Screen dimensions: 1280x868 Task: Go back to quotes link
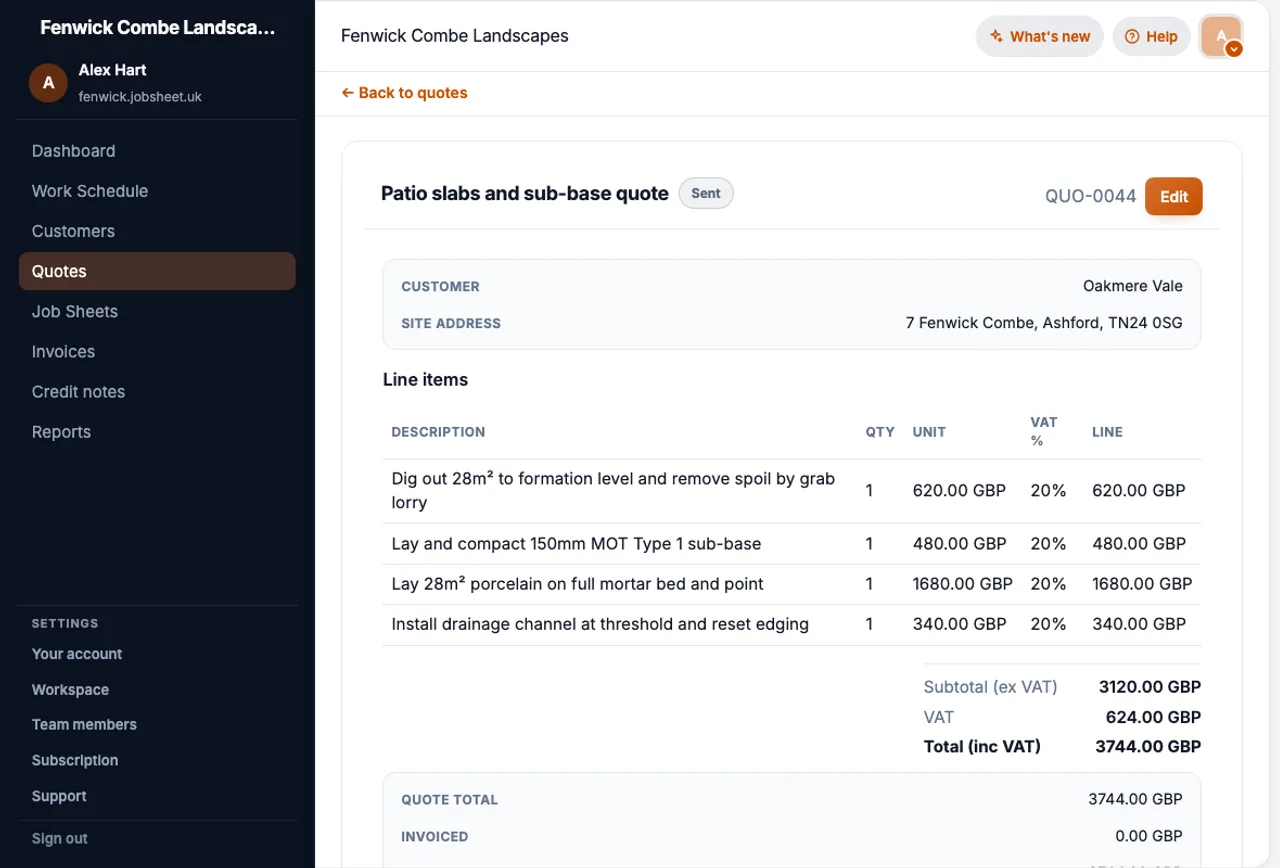tap(404, 93)
